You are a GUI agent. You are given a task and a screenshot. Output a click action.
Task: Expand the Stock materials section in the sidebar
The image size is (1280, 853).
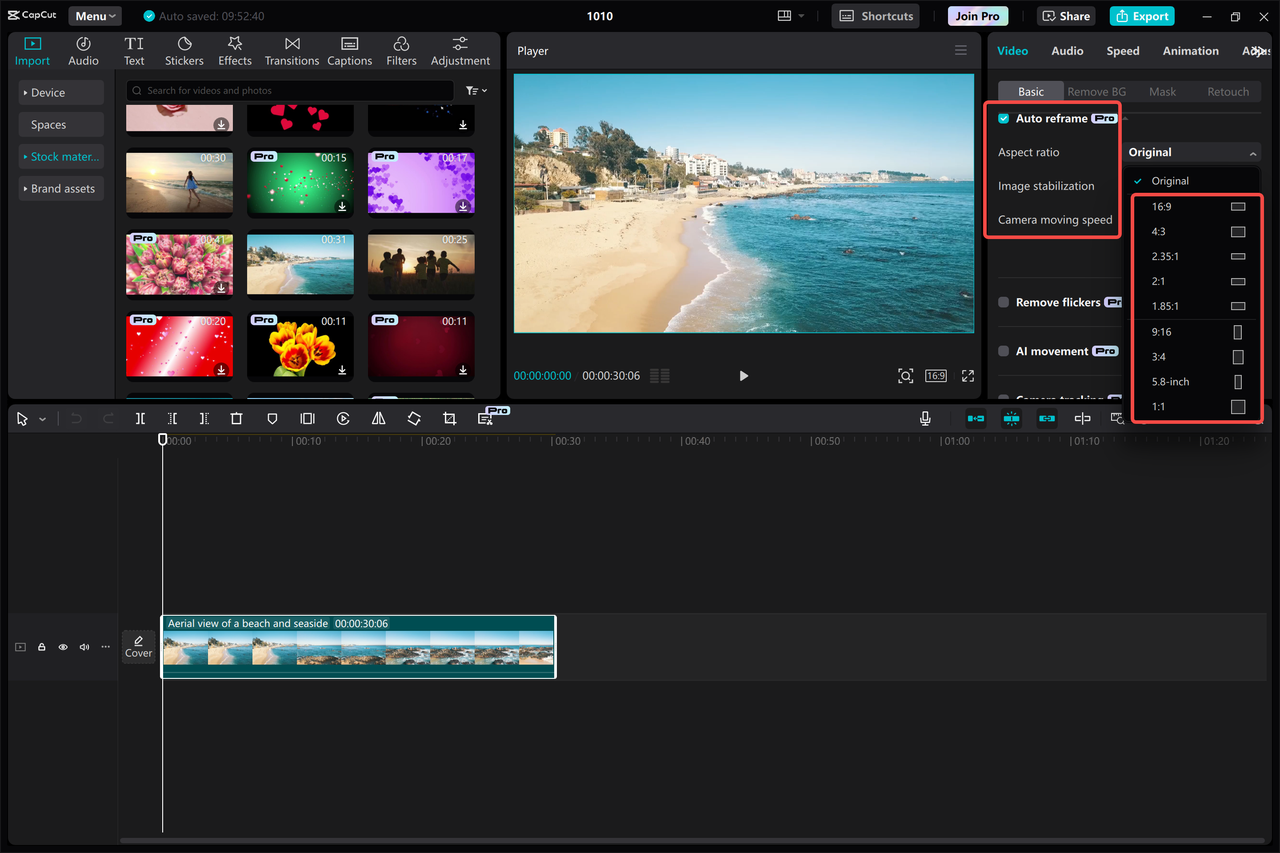point(61,156)
